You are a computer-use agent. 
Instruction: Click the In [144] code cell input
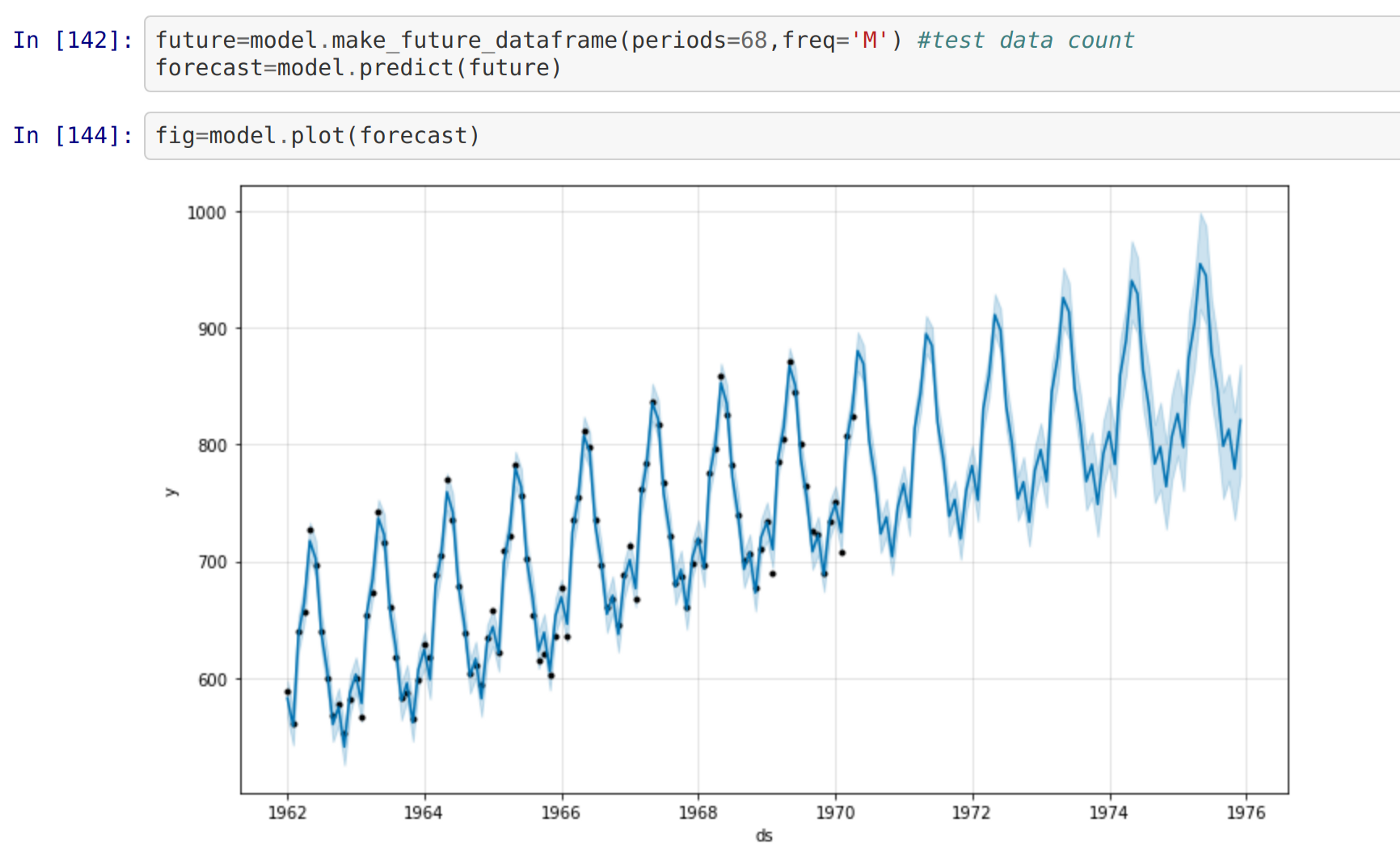[772, 135]
